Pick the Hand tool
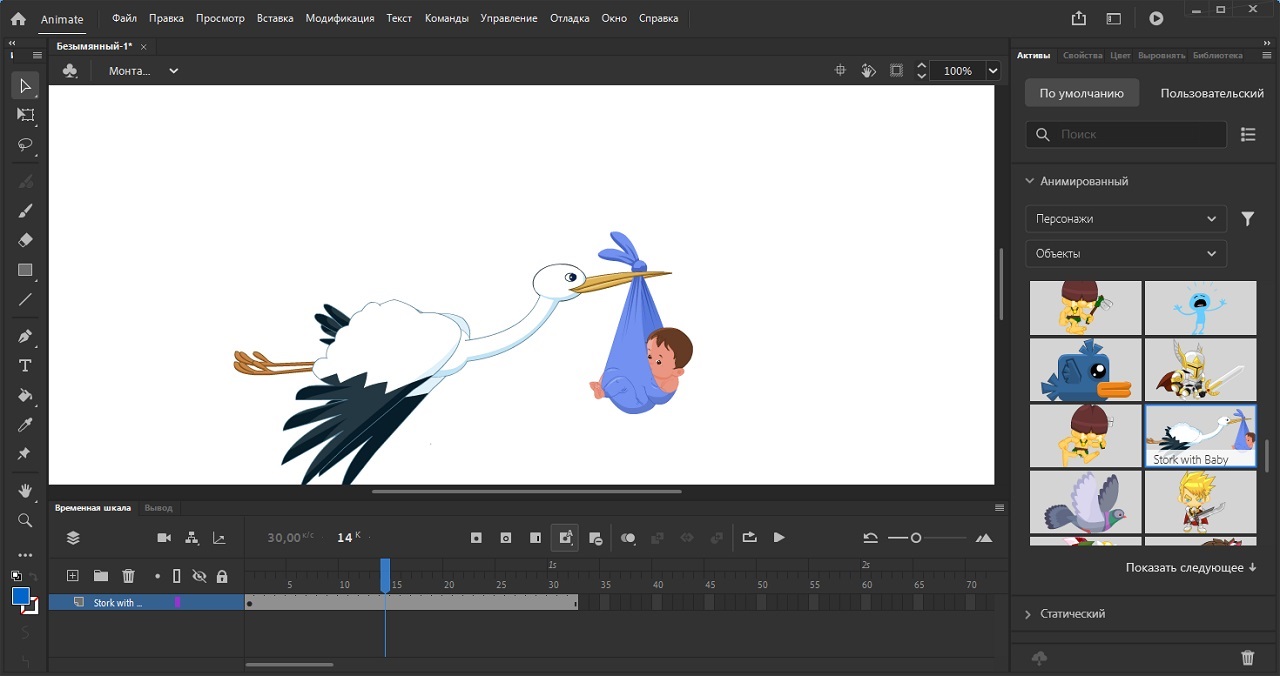Image resolution: width=1280 pixels, height=676 pixels. coord(25,490)
